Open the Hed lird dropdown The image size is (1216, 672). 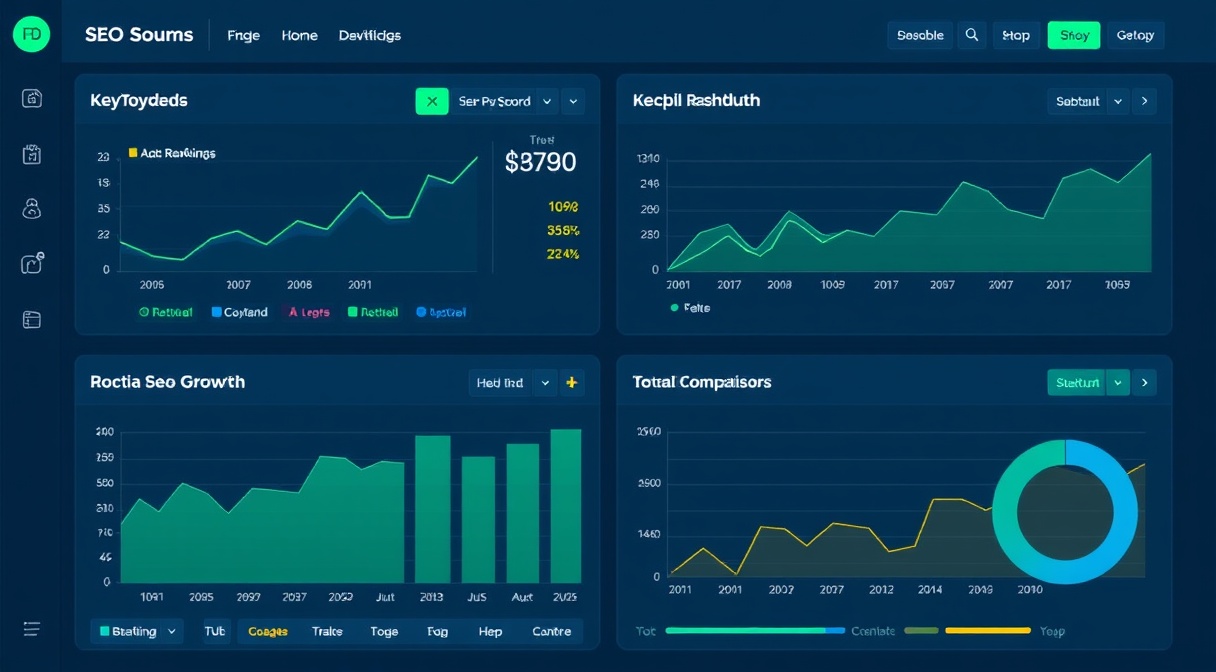click(500, 382)
